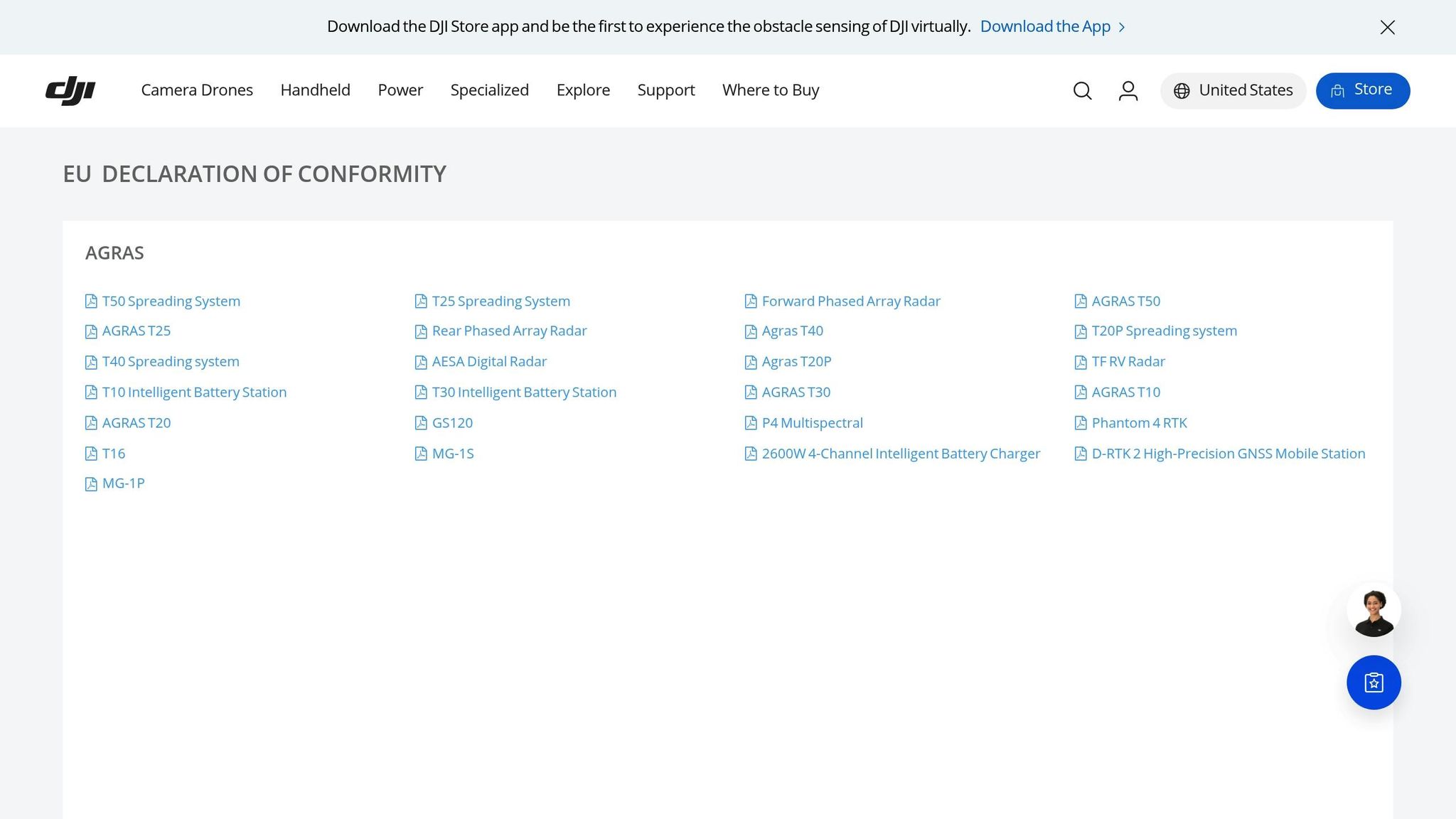Open the search magnifier icon
The height and width of the screenshot is (819, 1456).
[1082, 90]
